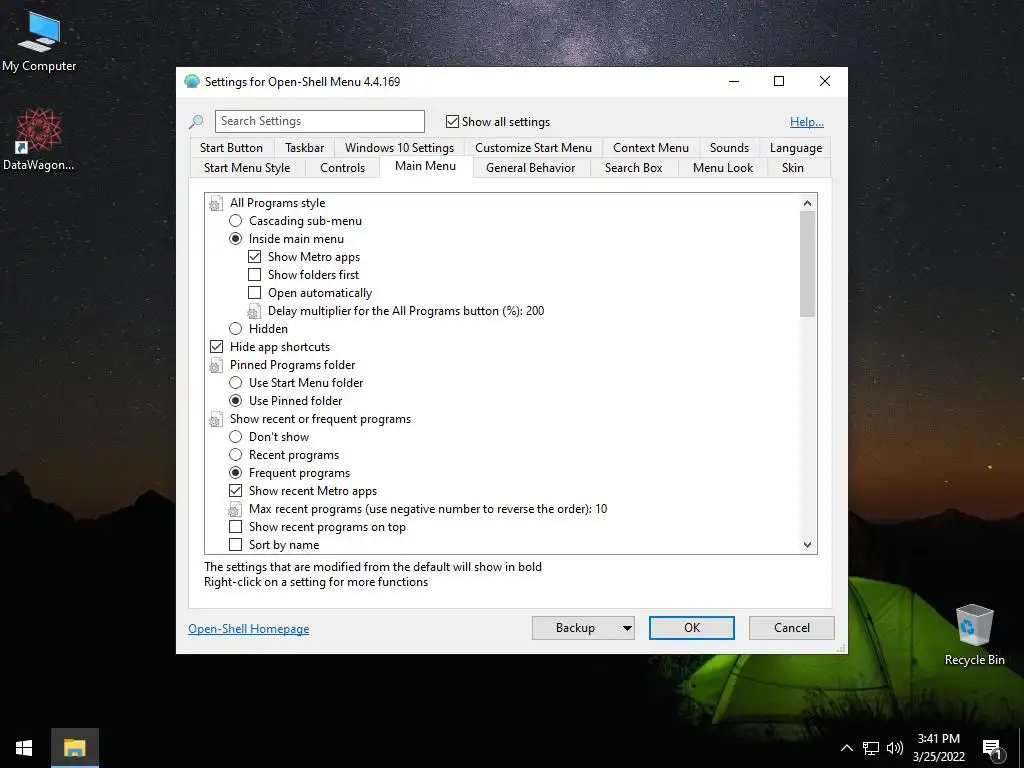Click the Delay multiplier setting icon
This screenshot has width=1024, height=768.
(x=253, y=312)
